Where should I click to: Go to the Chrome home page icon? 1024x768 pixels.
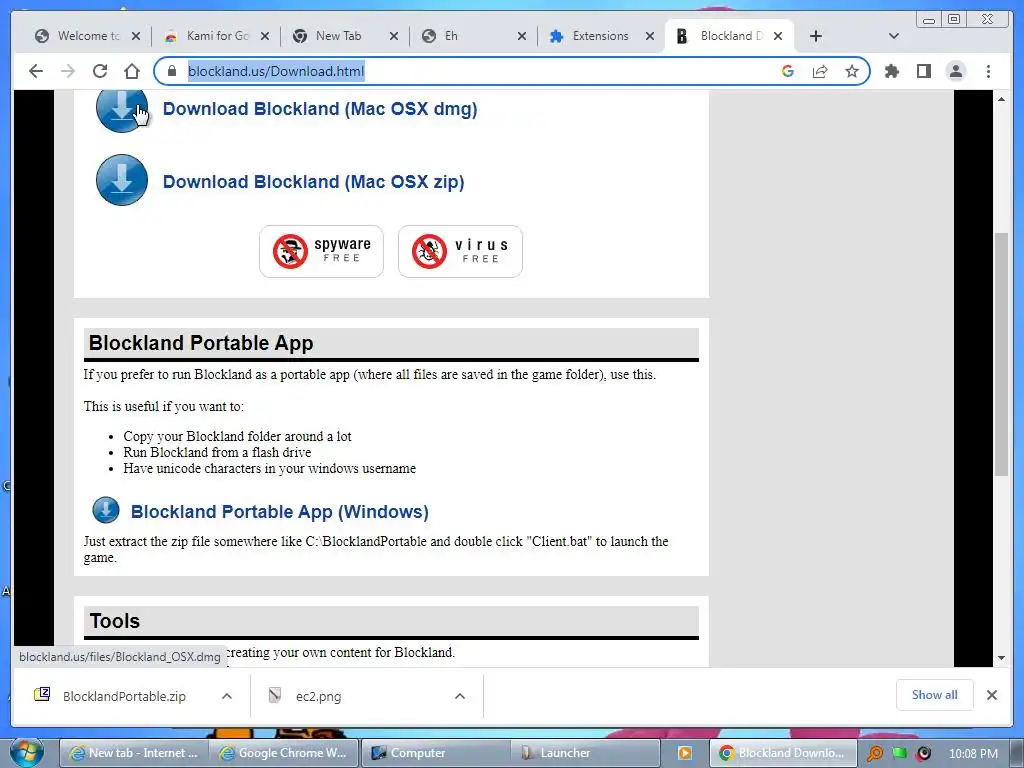point(132,71)
